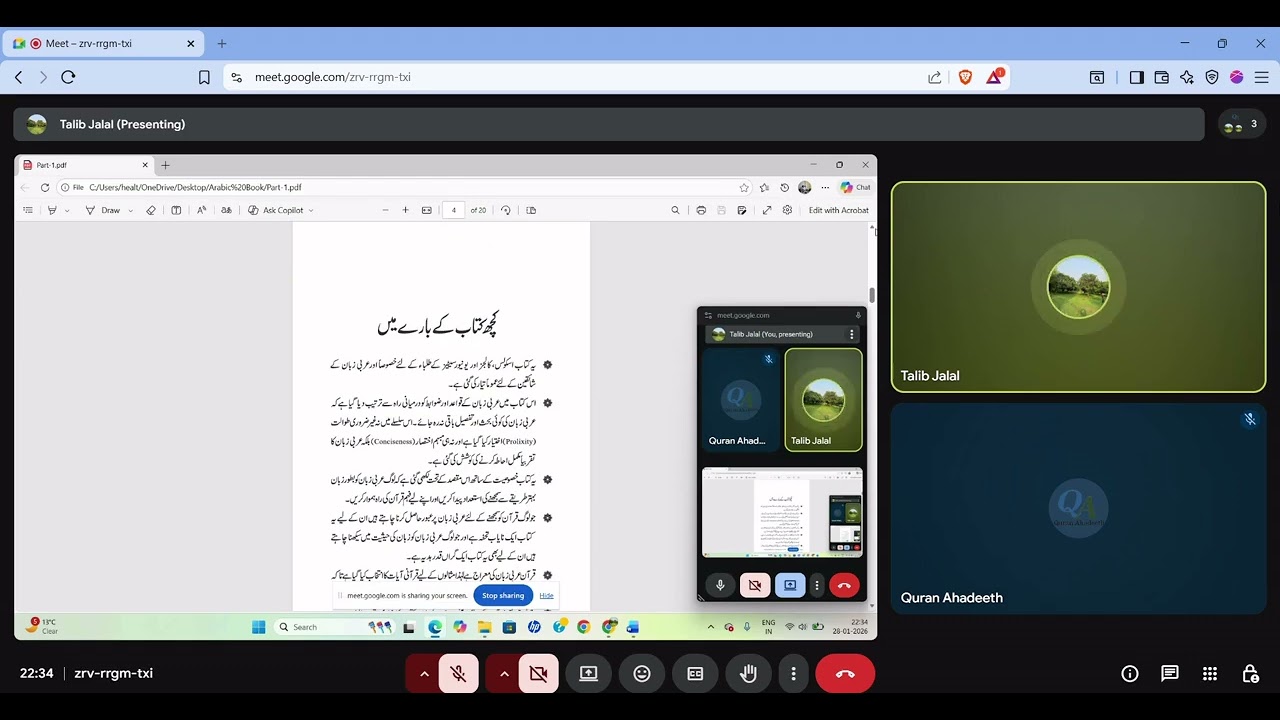Open the Draw tool in PDF toolbar
1280x720 pixels.
coord(104,210)
